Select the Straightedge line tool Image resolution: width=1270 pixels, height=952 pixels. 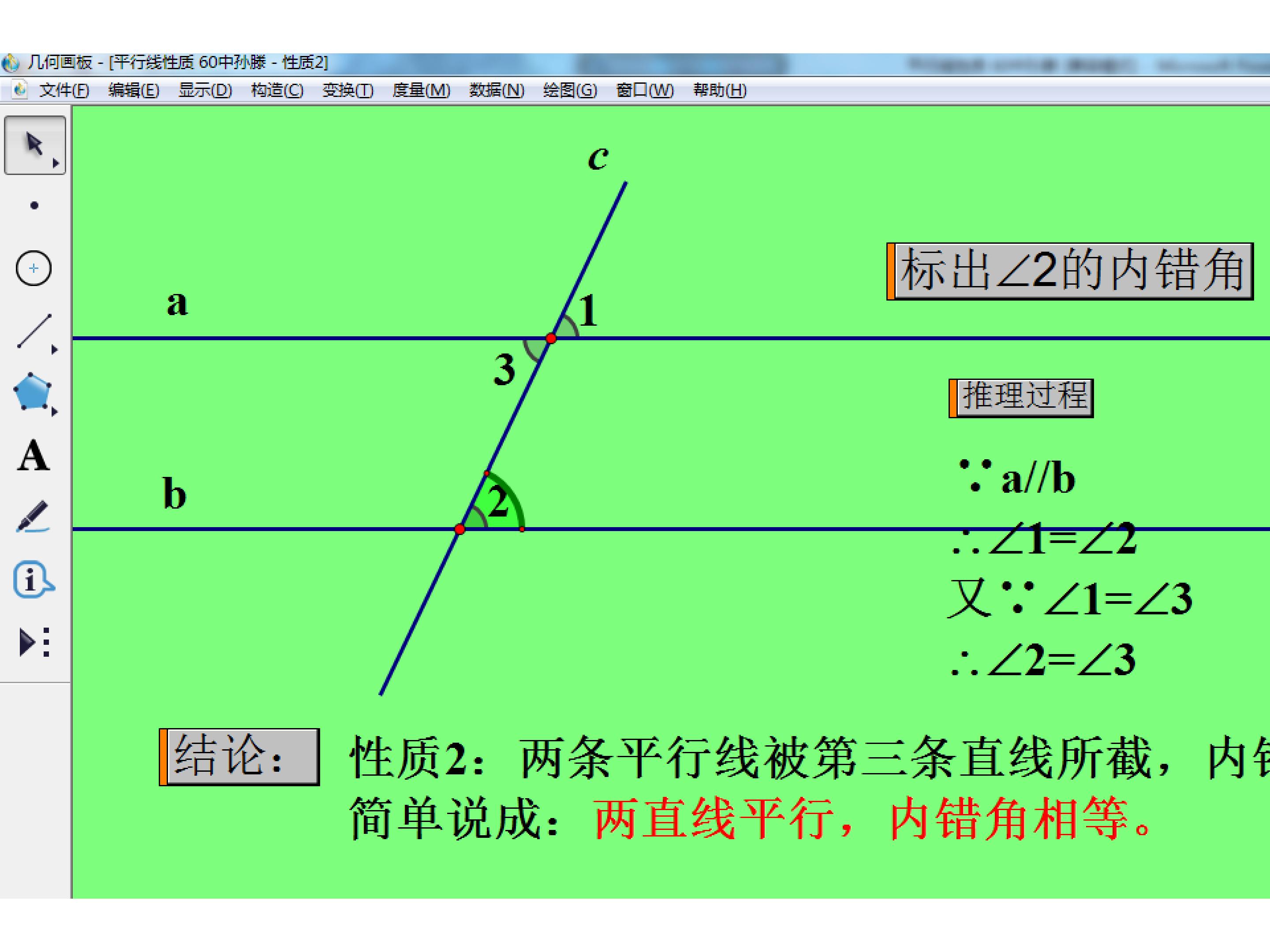[34, 331]
